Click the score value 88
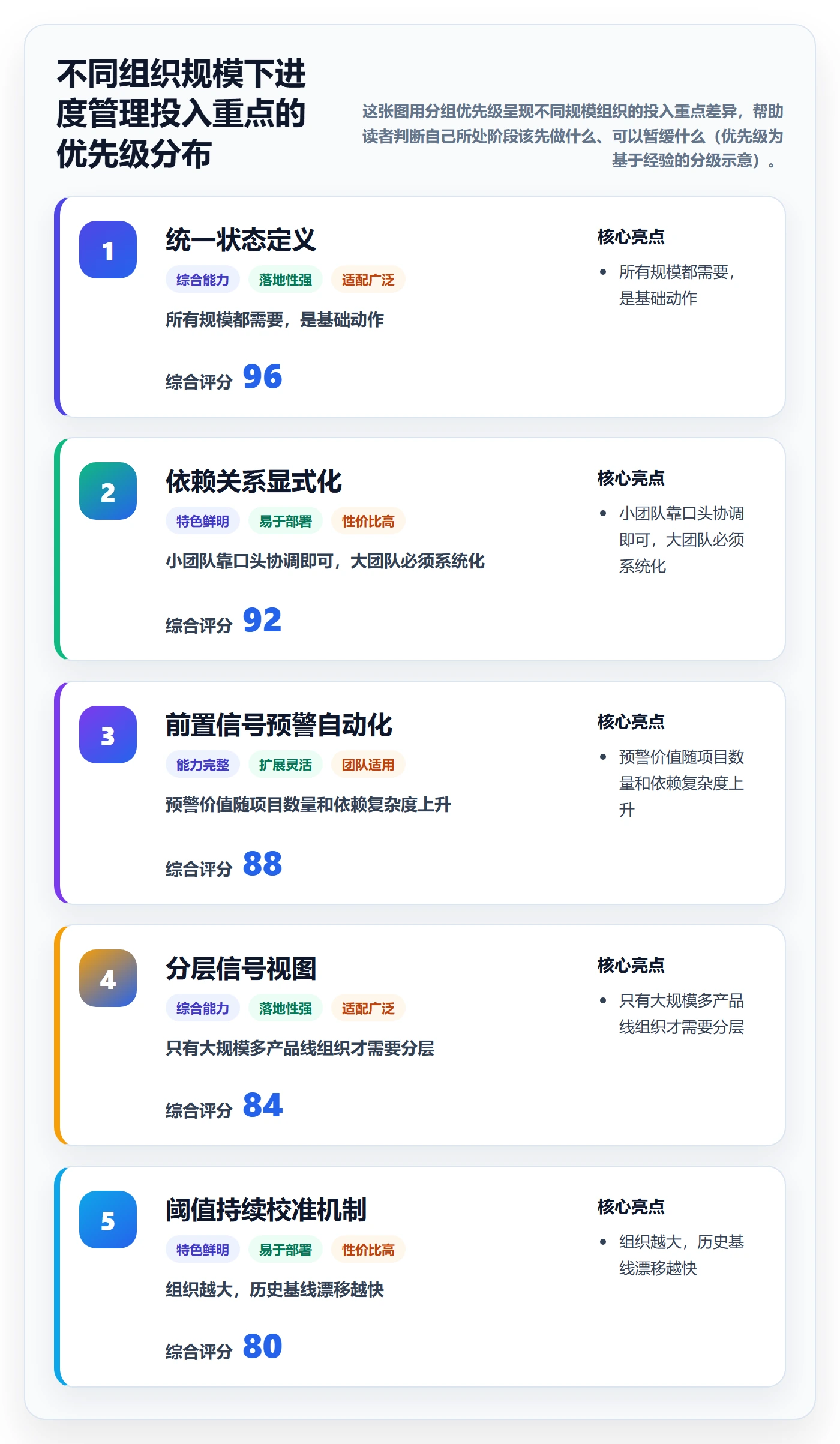The image size is (840, 1444). coord(262,864)
